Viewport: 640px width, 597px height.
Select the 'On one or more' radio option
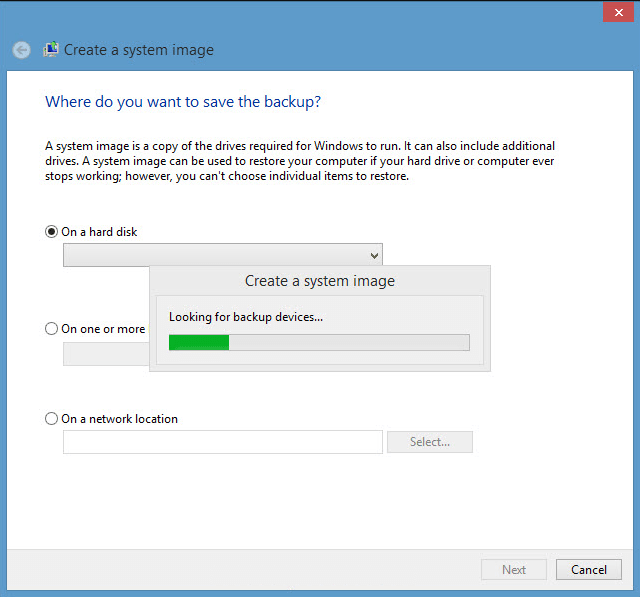(51, 328)
